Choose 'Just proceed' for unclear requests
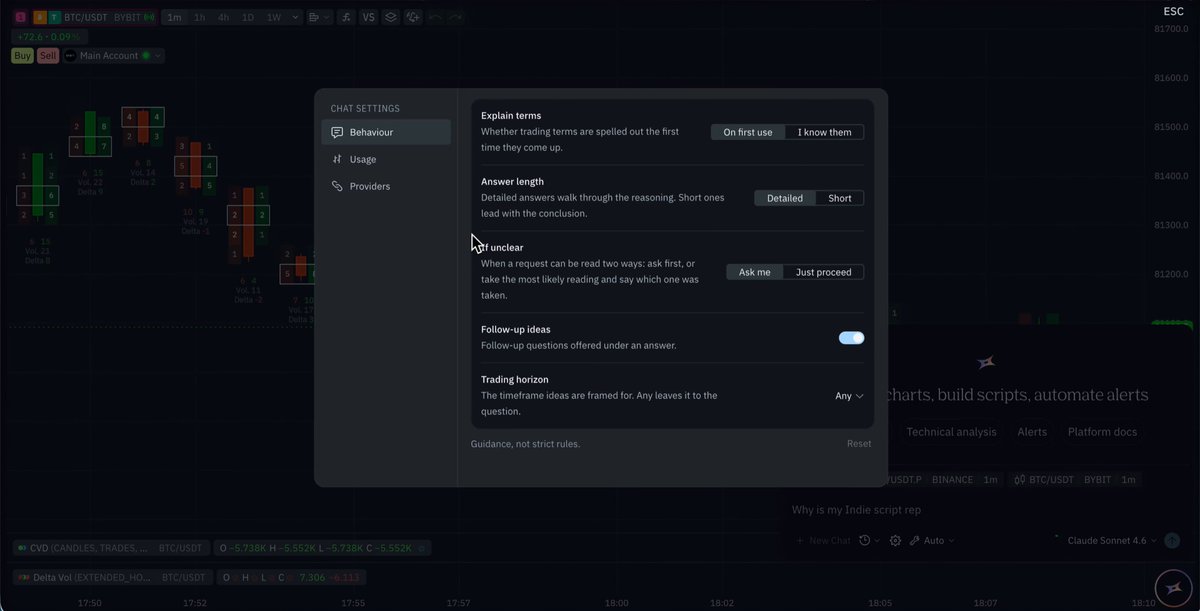Viewport: 1200px width, 611px height. point(824,272)
